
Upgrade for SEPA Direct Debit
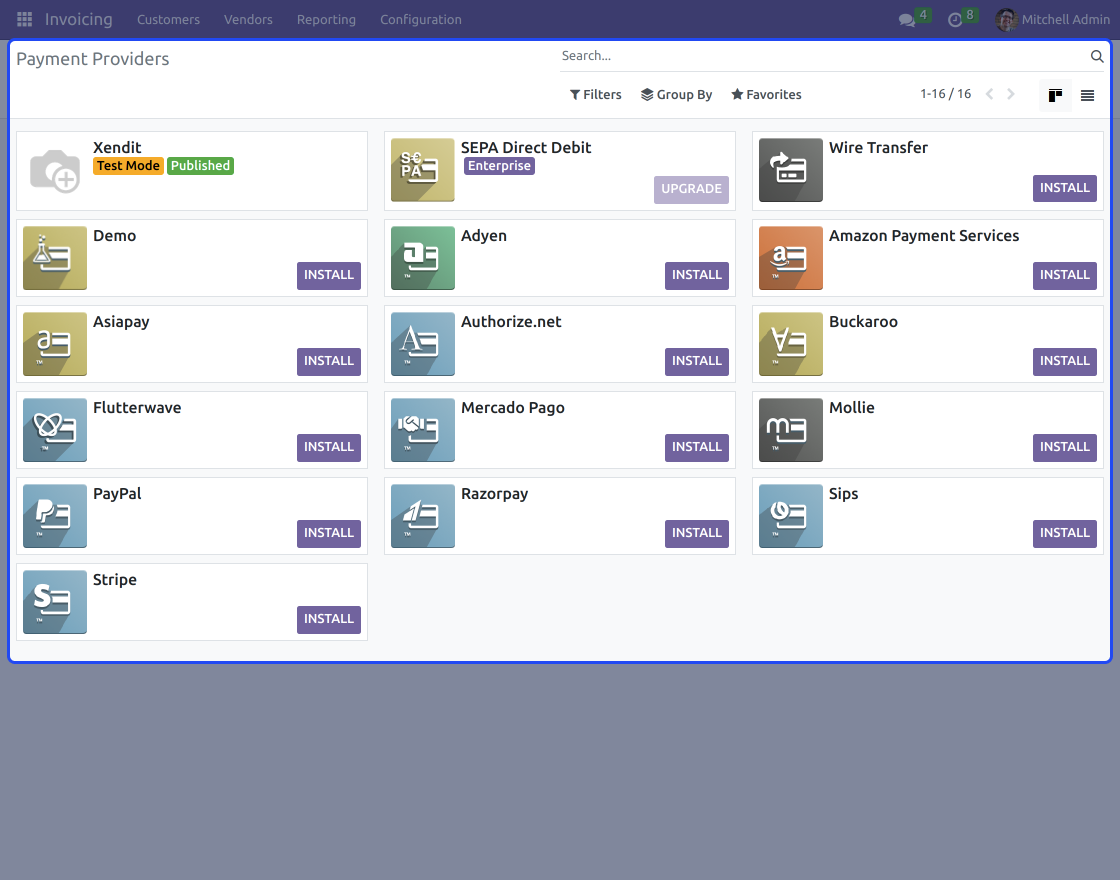[x=691, y=189]
